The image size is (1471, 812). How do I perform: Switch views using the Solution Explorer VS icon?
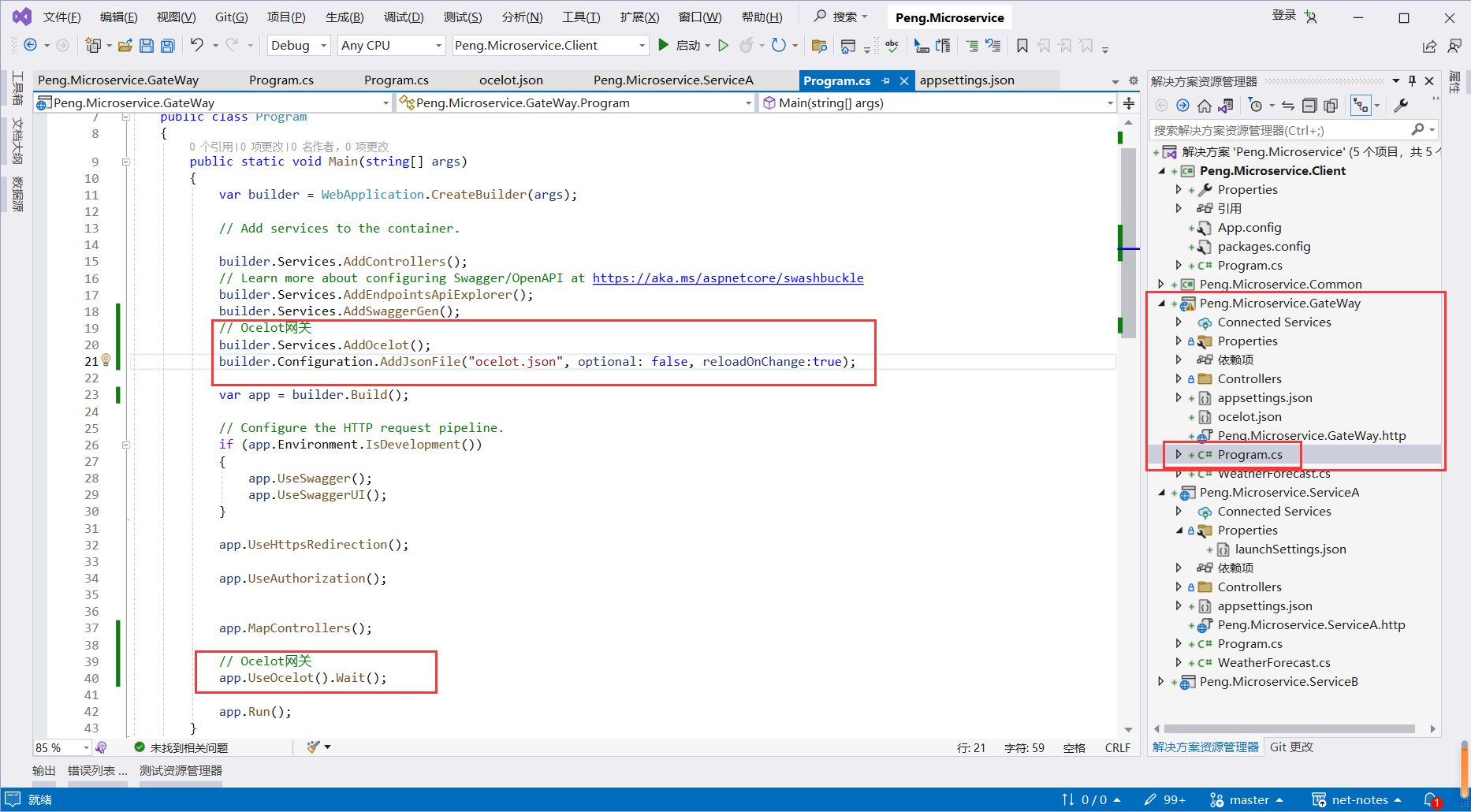pyautogui.click(x=1225, y=106)
